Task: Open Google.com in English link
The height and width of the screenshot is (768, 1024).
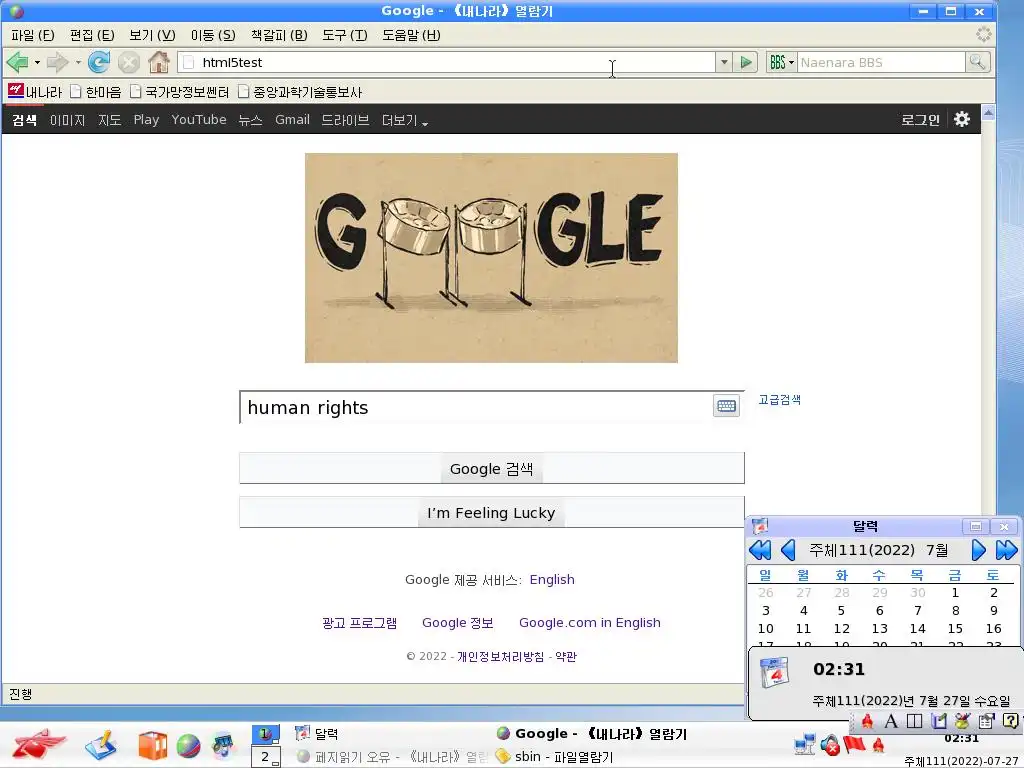Action: tap(590, 622)
